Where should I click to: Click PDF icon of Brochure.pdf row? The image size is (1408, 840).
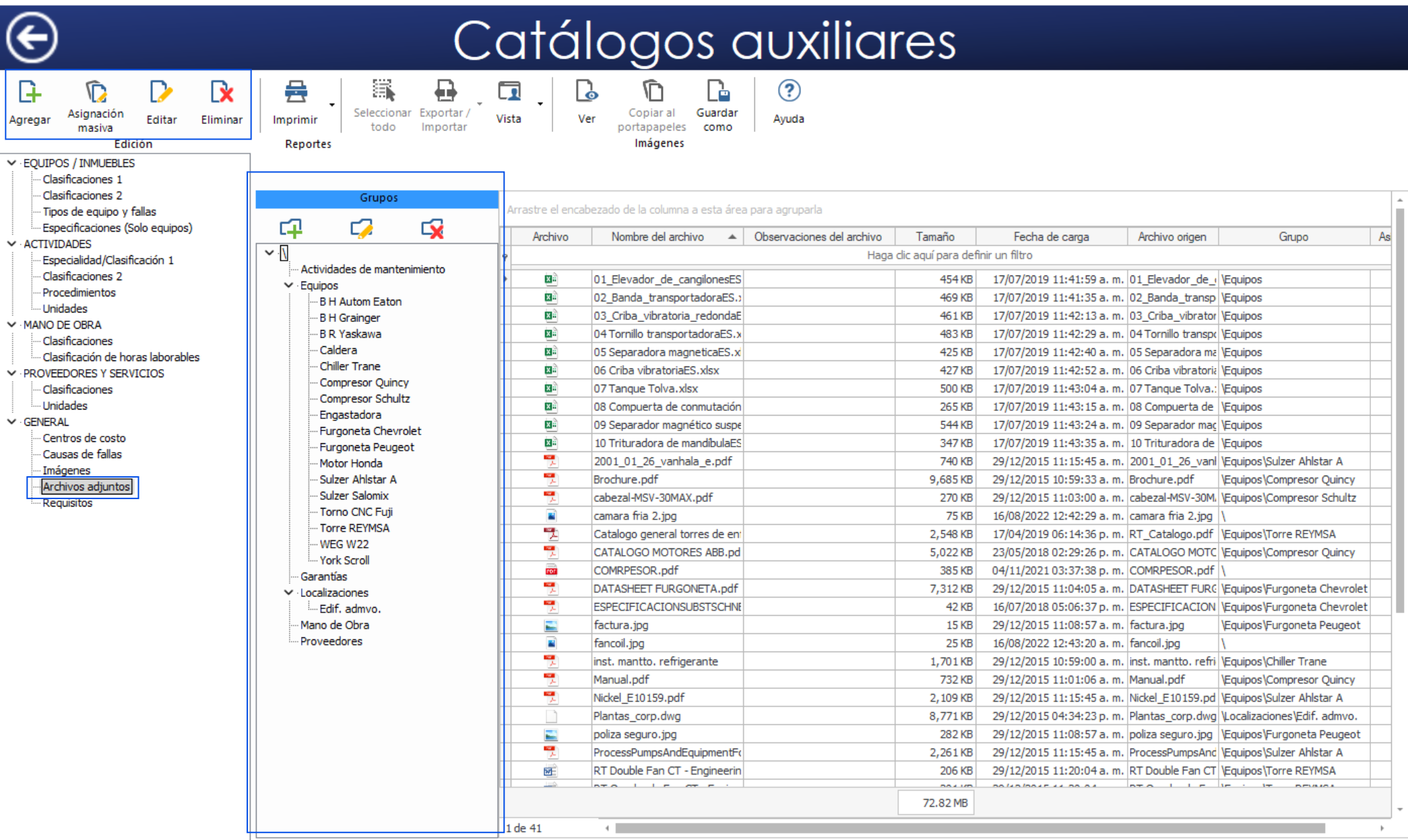click(x=550, y=480)
